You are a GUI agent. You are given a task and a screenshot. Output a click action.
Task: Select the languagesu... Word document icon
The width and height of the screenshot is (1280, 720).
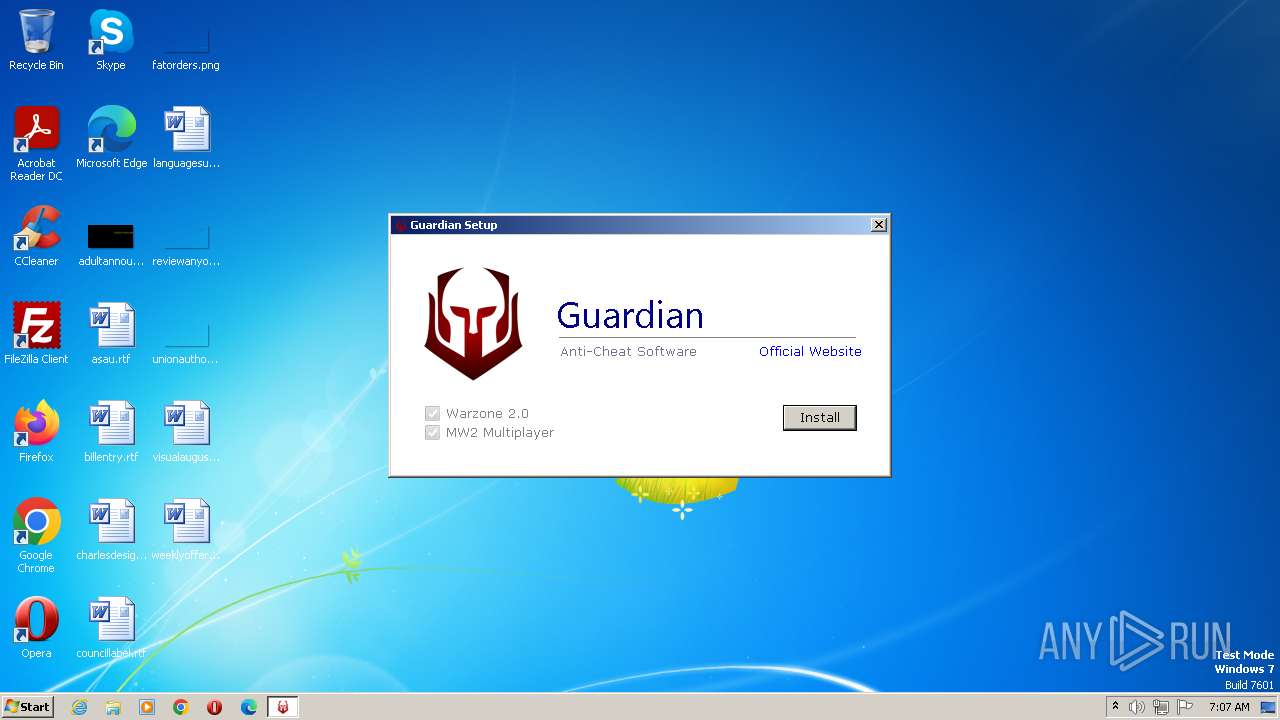[186, 138]
